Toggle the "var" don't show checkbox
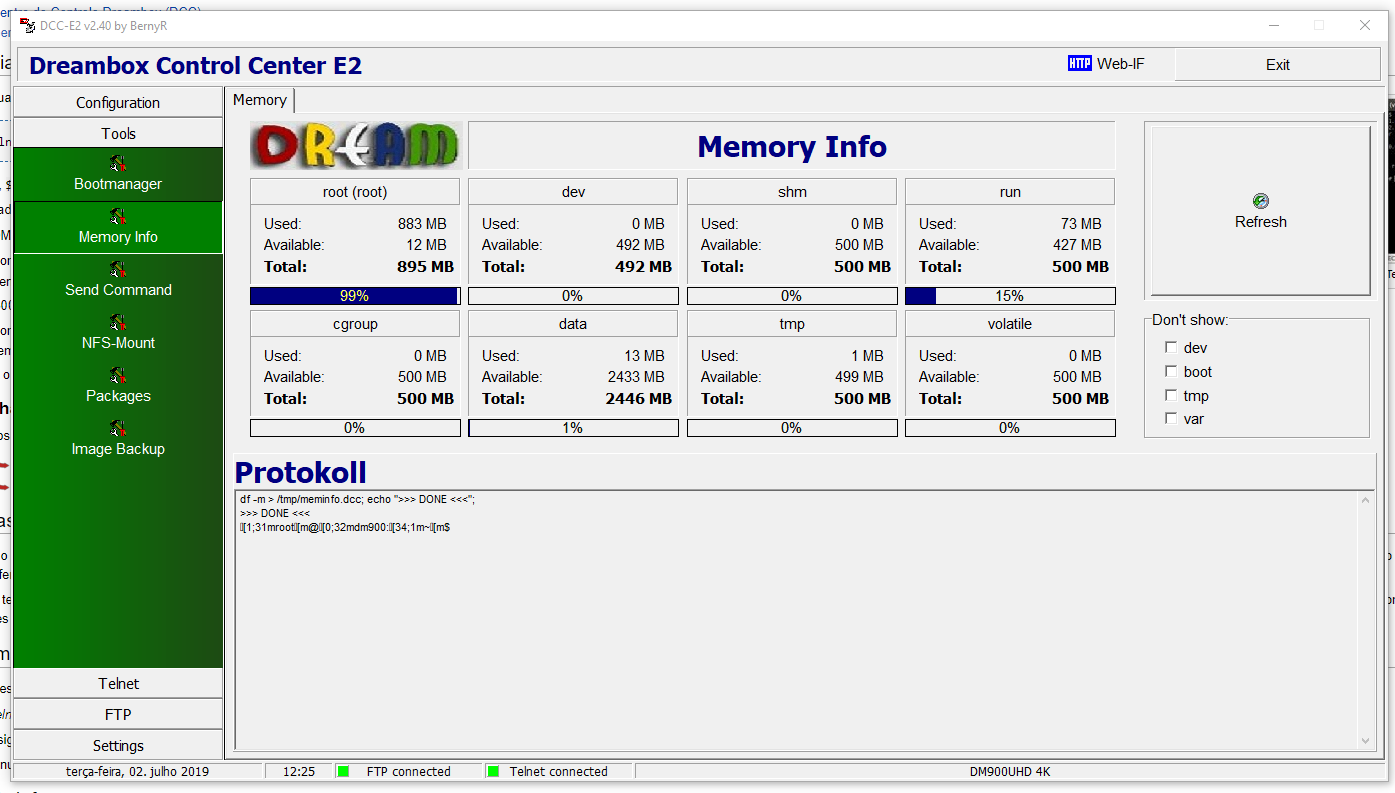This screenshot has height=793, width=1395. (x=1171, y=419)
